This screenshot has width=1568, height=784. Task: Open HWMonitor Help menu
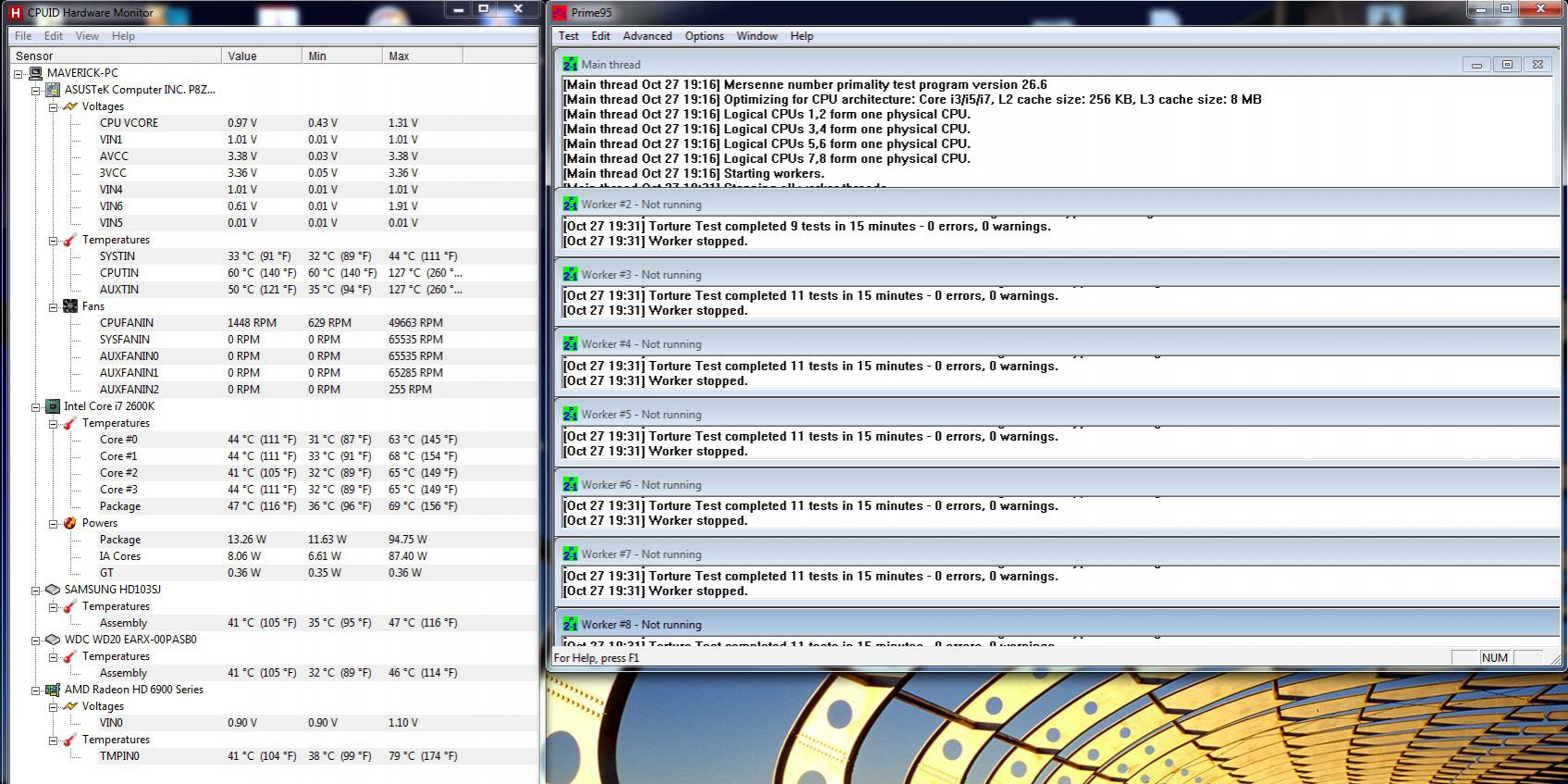point(123,36)
